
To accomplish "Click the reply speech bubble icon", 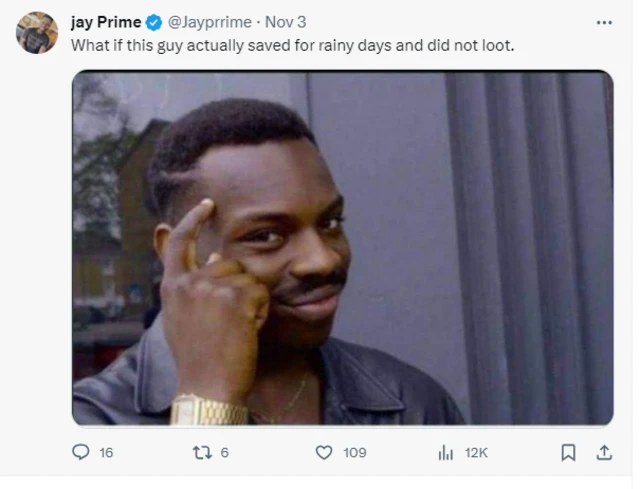I will pyautogui.click(x=81, y=452).
